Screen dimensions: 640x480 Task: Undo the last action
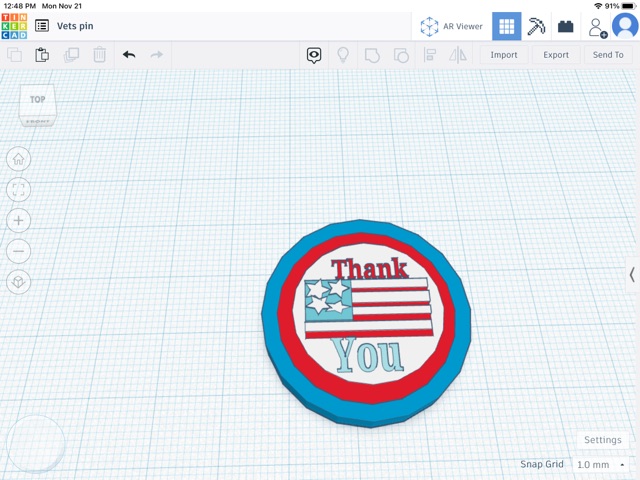click(x=129, y=55)
